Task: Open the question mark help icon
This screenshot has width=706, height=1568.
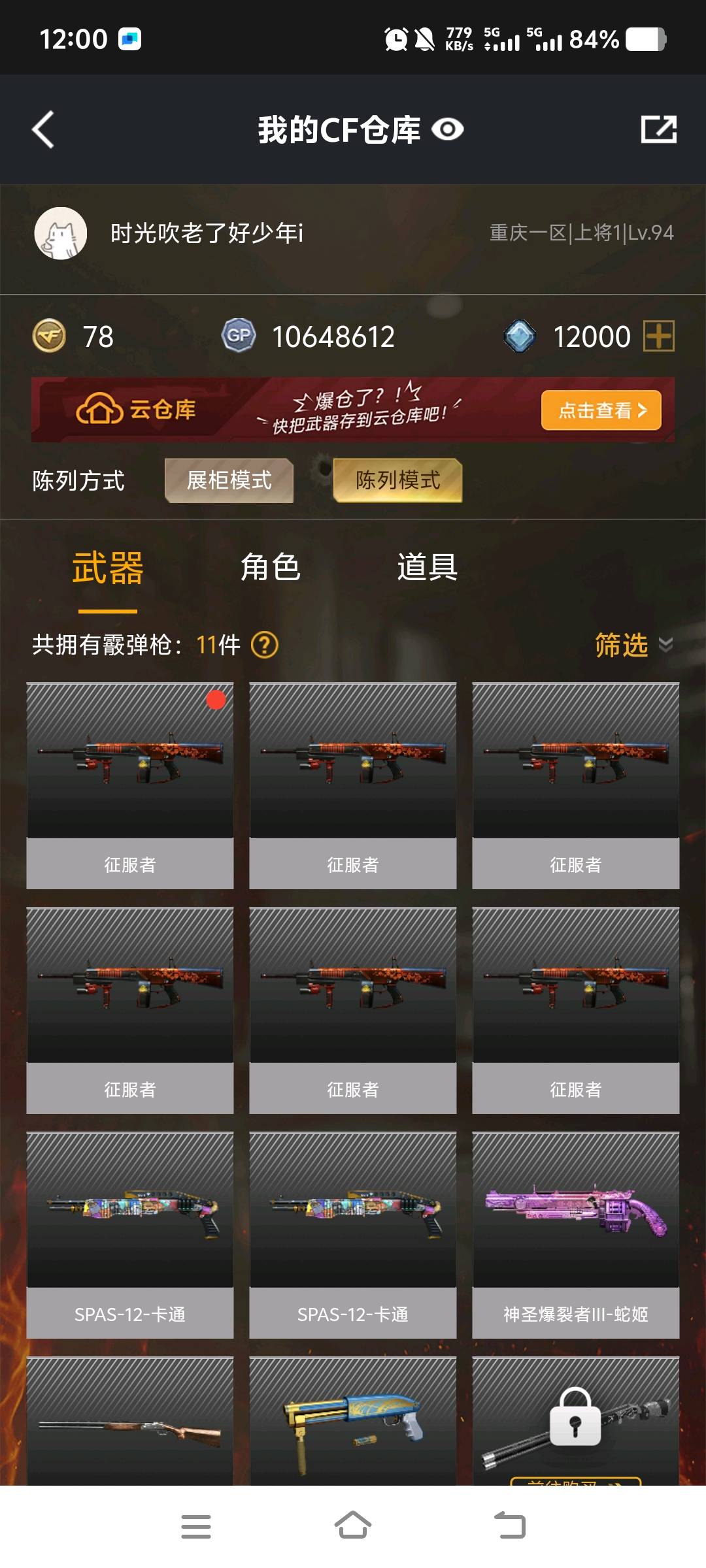Action: click(x=265, y=645)
